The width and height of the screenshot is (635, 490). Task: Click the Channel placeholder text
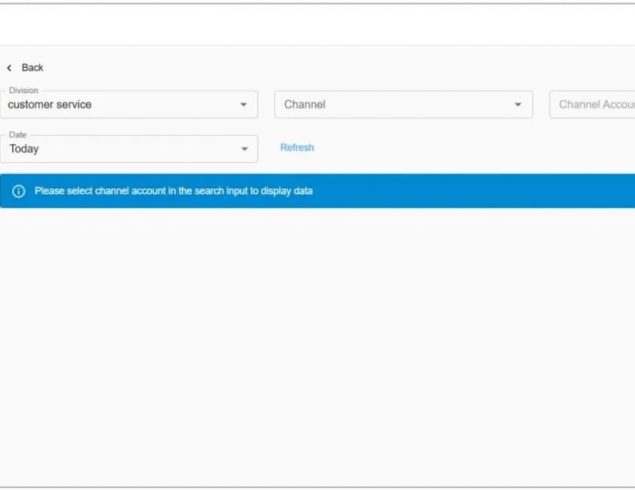pyautogui.click(x=305, y=105)
